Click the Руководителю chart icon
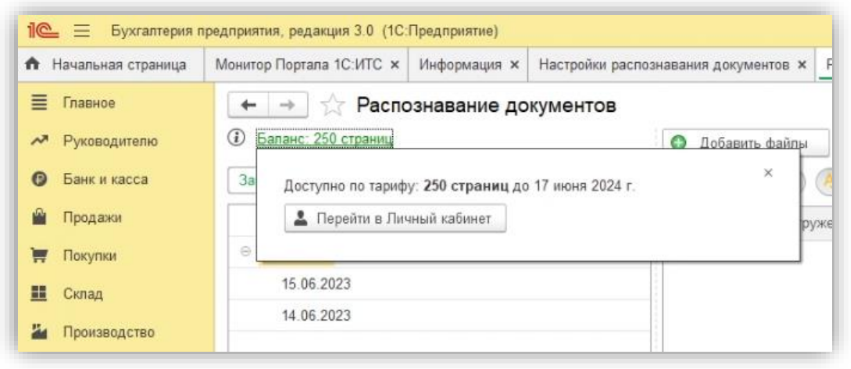This screenshot has height=369, width=851. pyautogui.click(x=40, y=142)
